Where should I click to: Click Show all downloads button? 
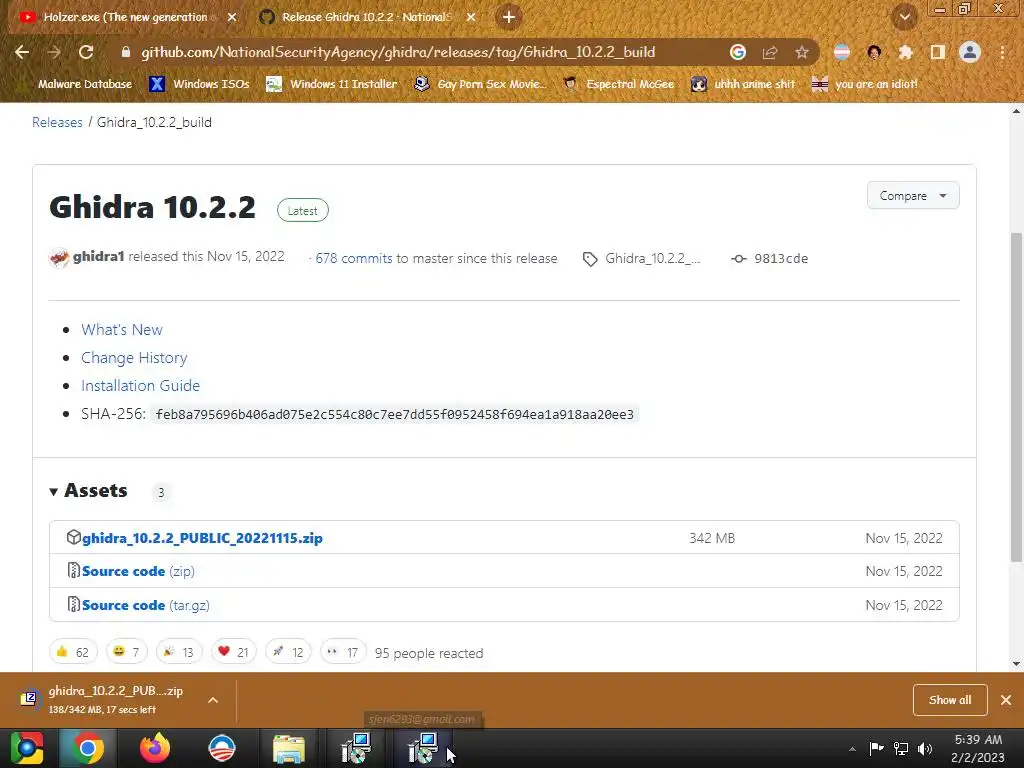pos(950,700)
